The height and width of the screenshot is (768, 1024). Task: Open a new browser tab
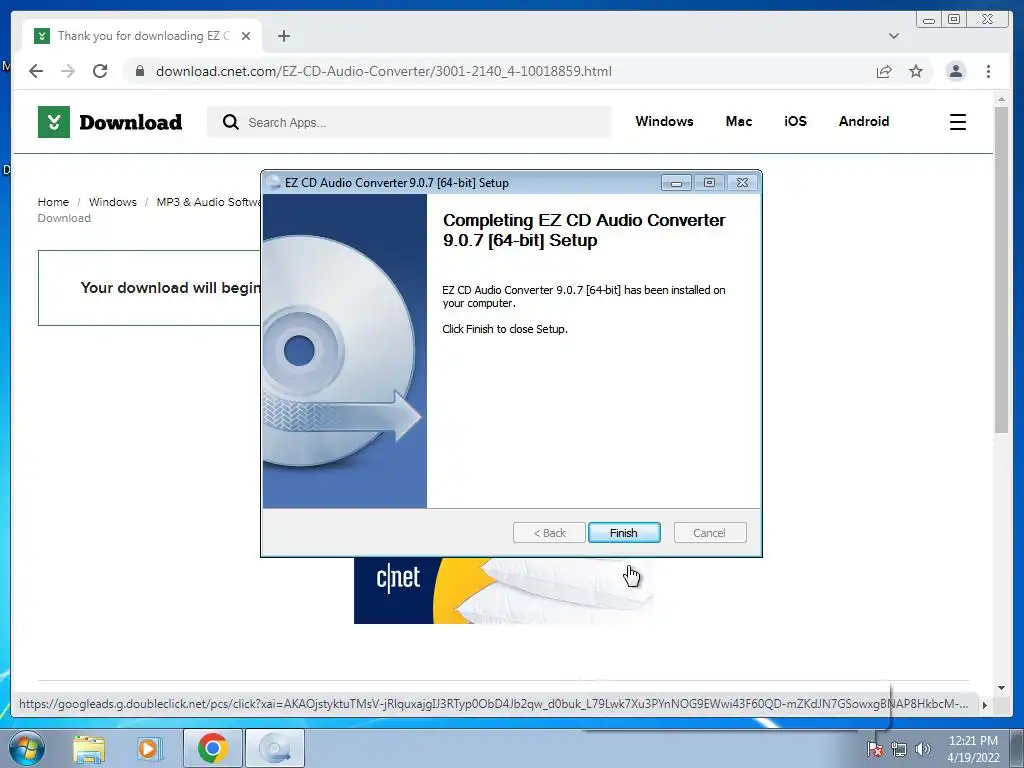283,36
